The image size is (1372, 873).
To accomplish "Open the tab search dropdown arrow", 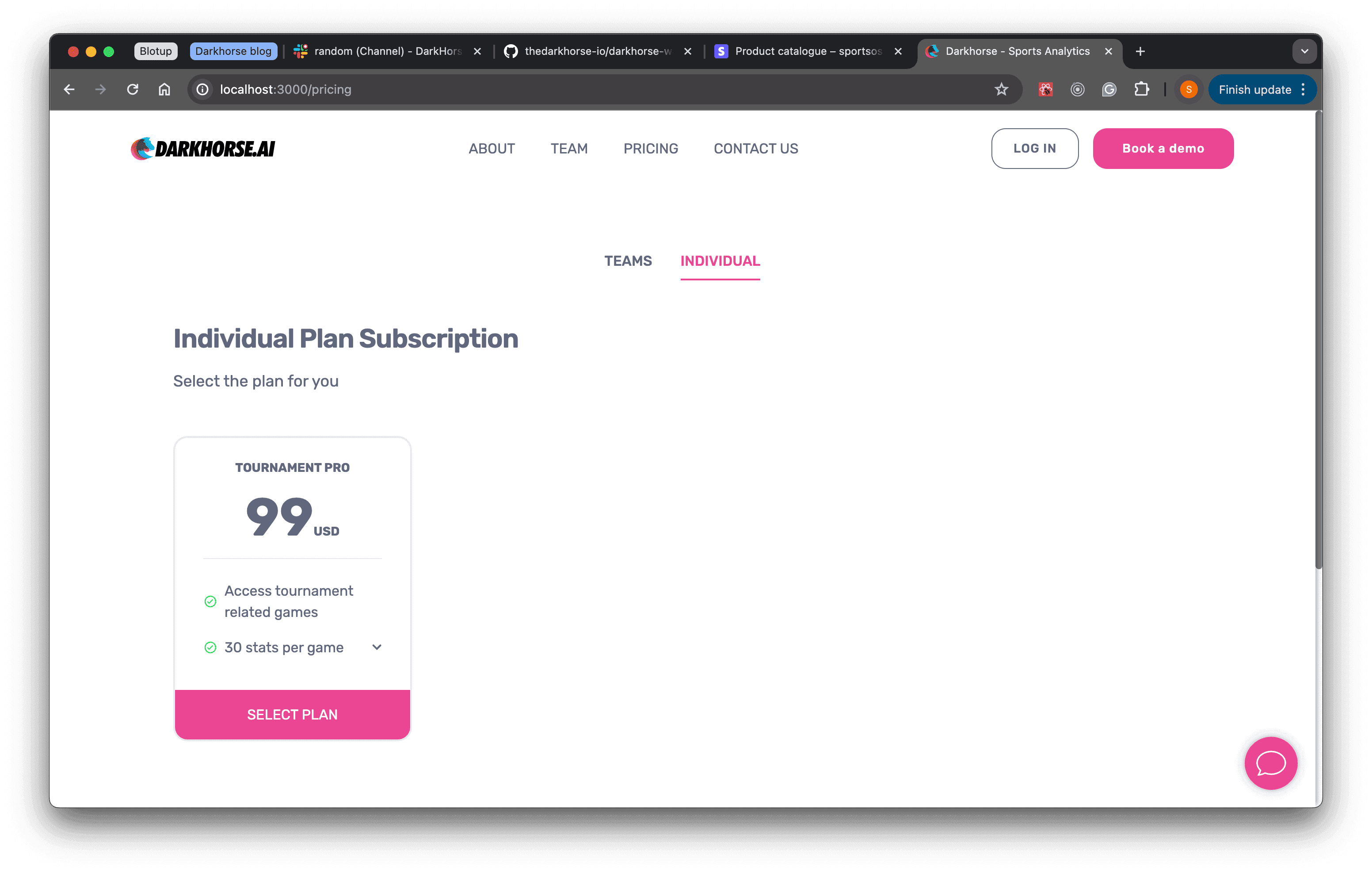I will (x=1304, y=51).
